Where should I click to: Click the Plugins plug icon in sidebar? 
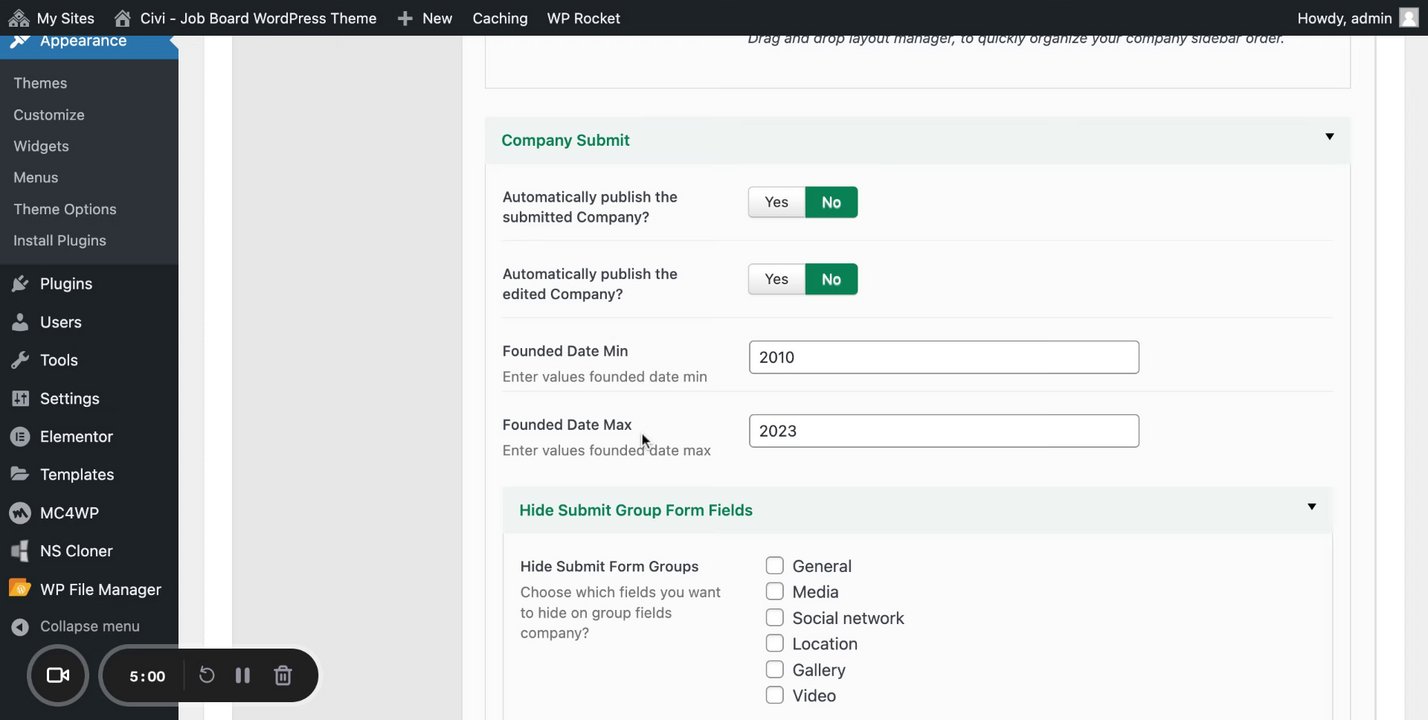(20, 284)
